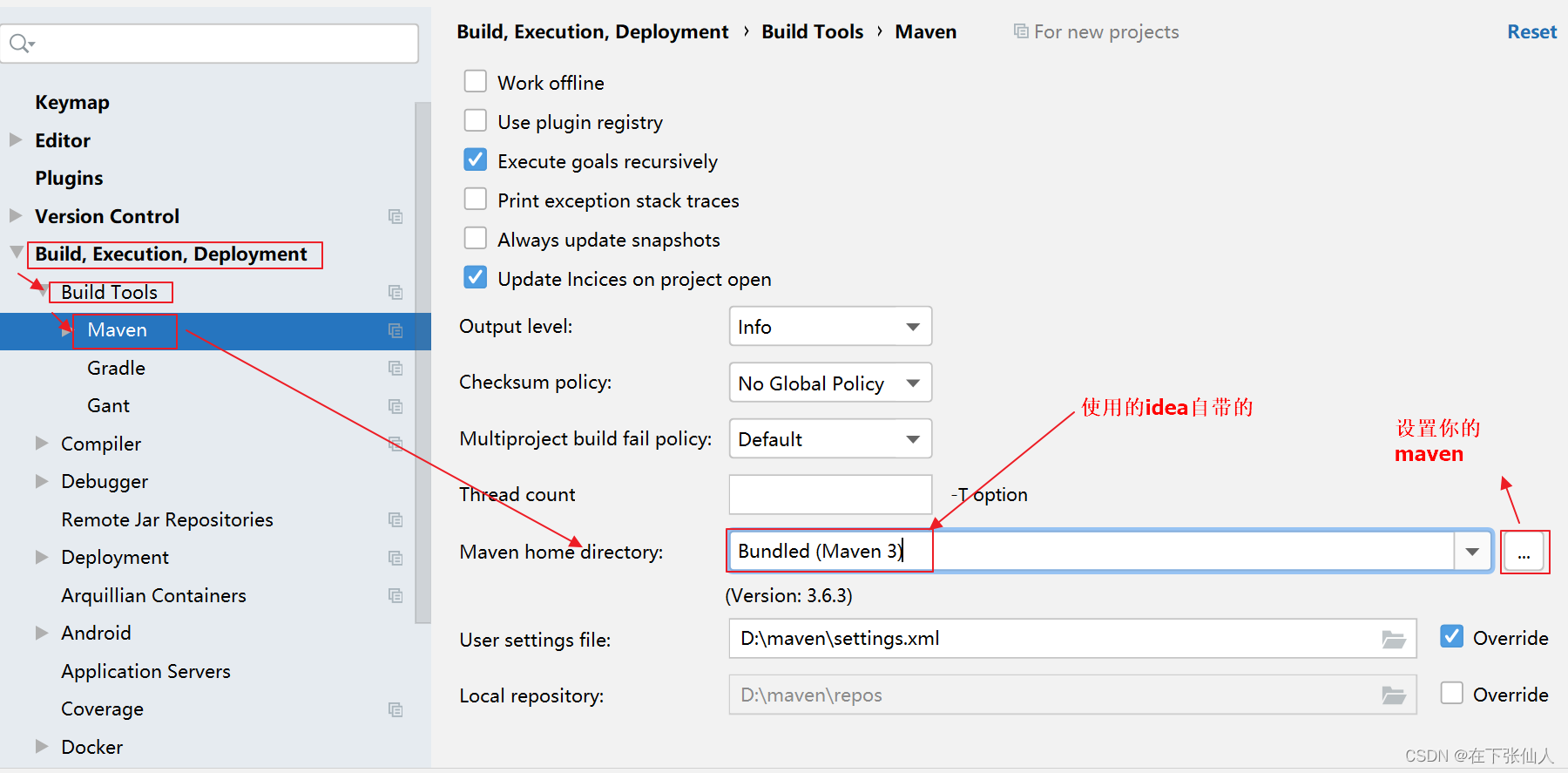Image resolution: width=1568 pixels, height=773 pixels.
Task: Click the For new projects icon in header
Action: tap(1021, 31)
